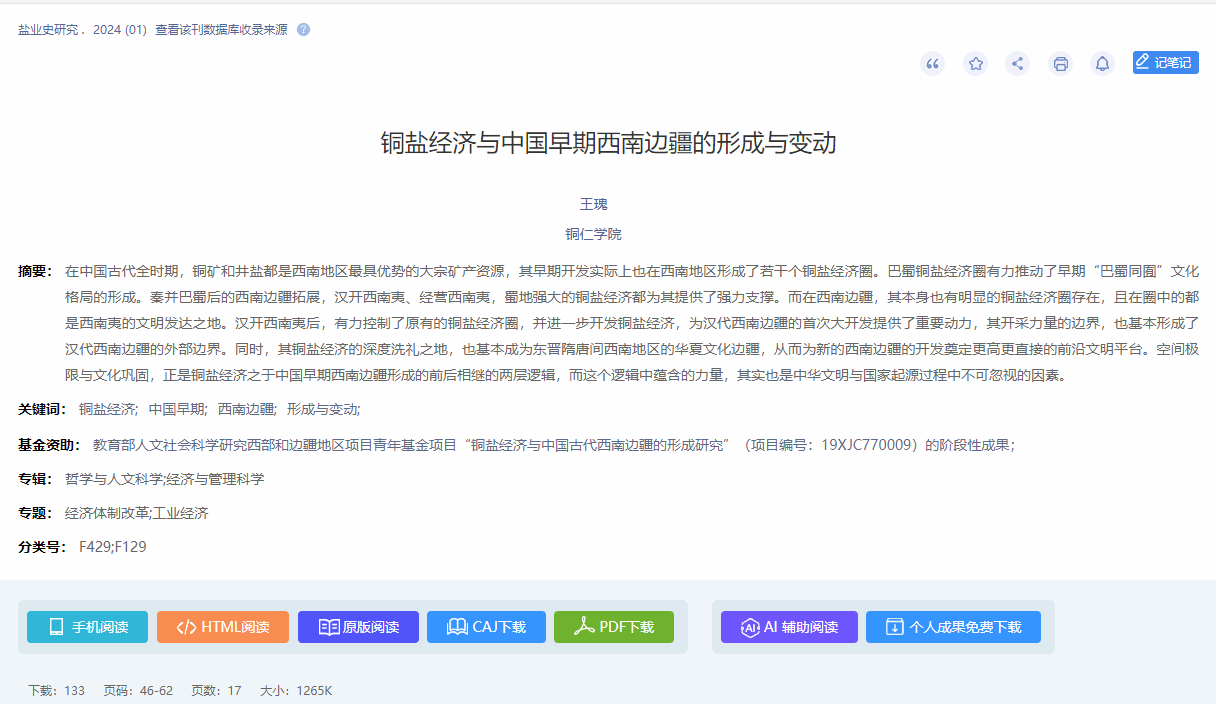This screenshot has width=1216, height=704.
Task: Download the PDF file
Action: point(613,627)
